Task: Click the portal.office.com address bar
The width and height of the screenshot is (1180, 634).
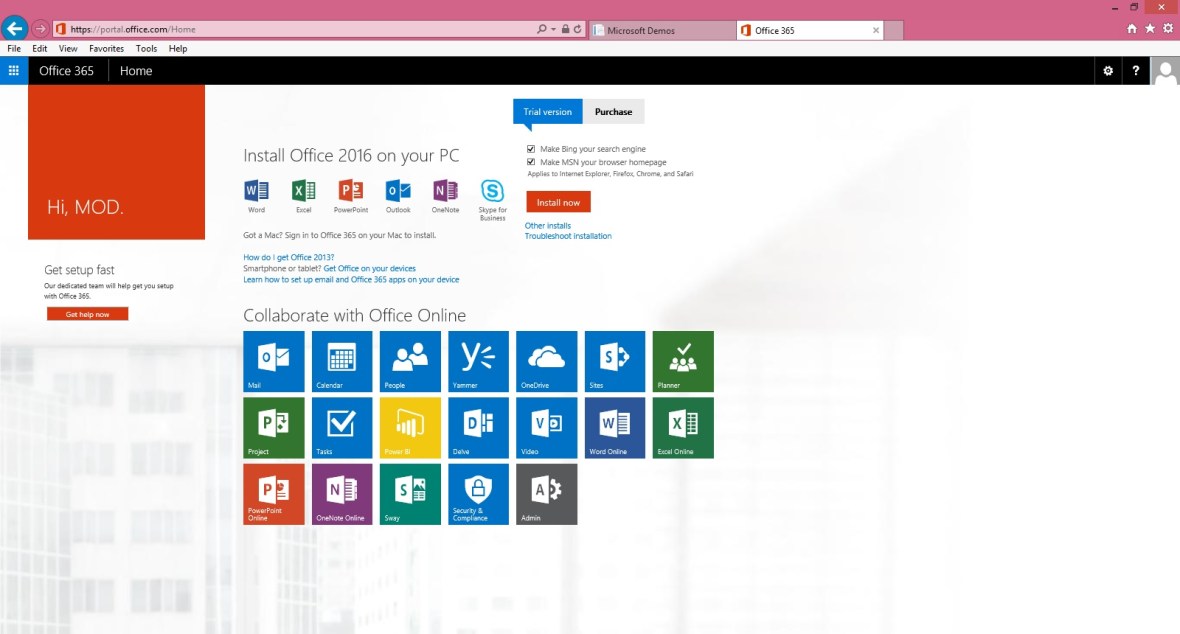Action: (x=300, y=30)
